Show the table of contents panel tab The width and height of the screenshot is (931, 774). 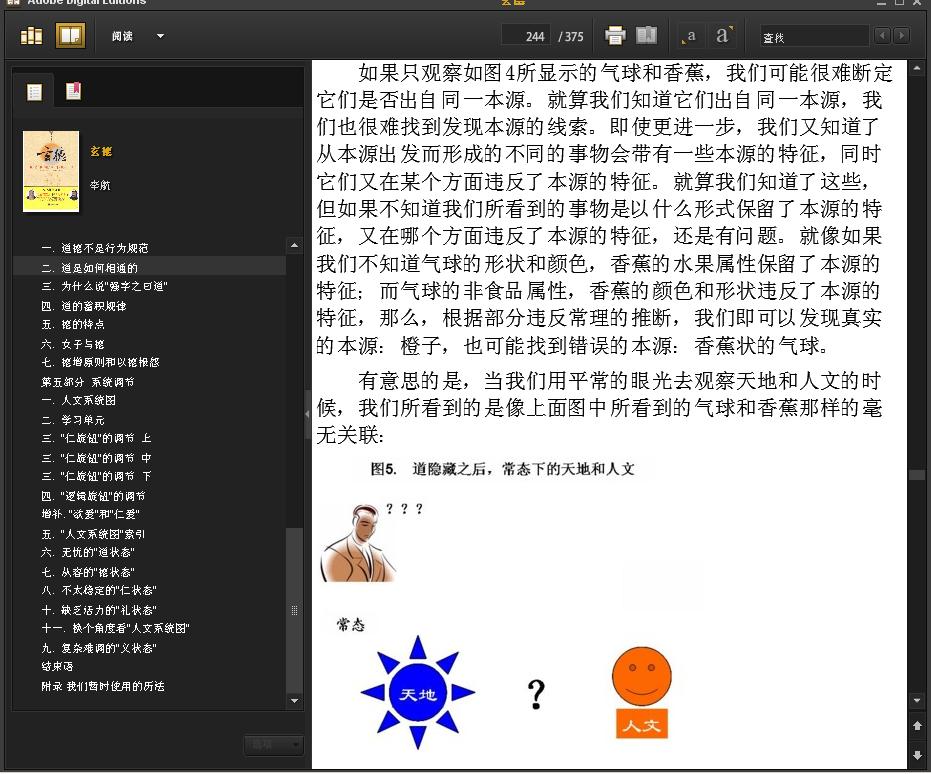(34, 91)
